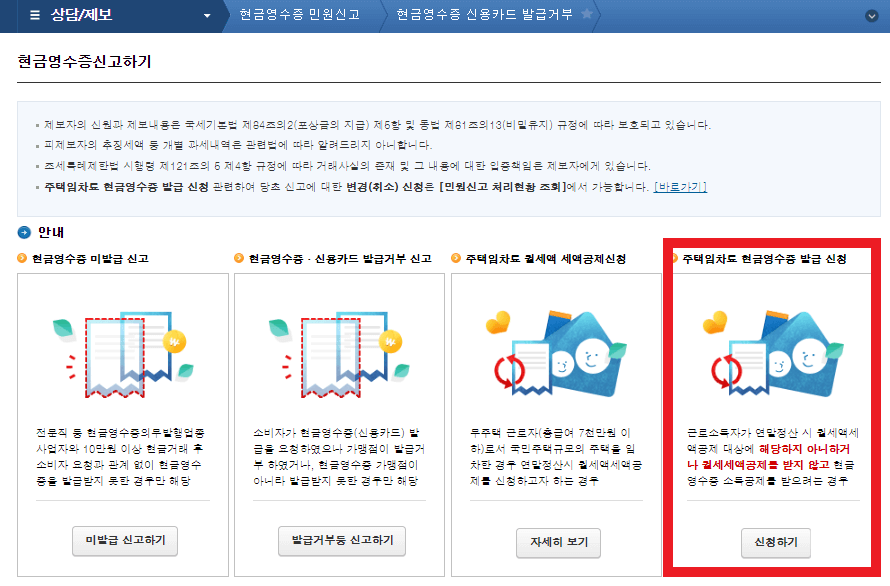Expand the chevron at the top-right corner
The width and height of the screenshot is (890, 586).
[869, 15]
